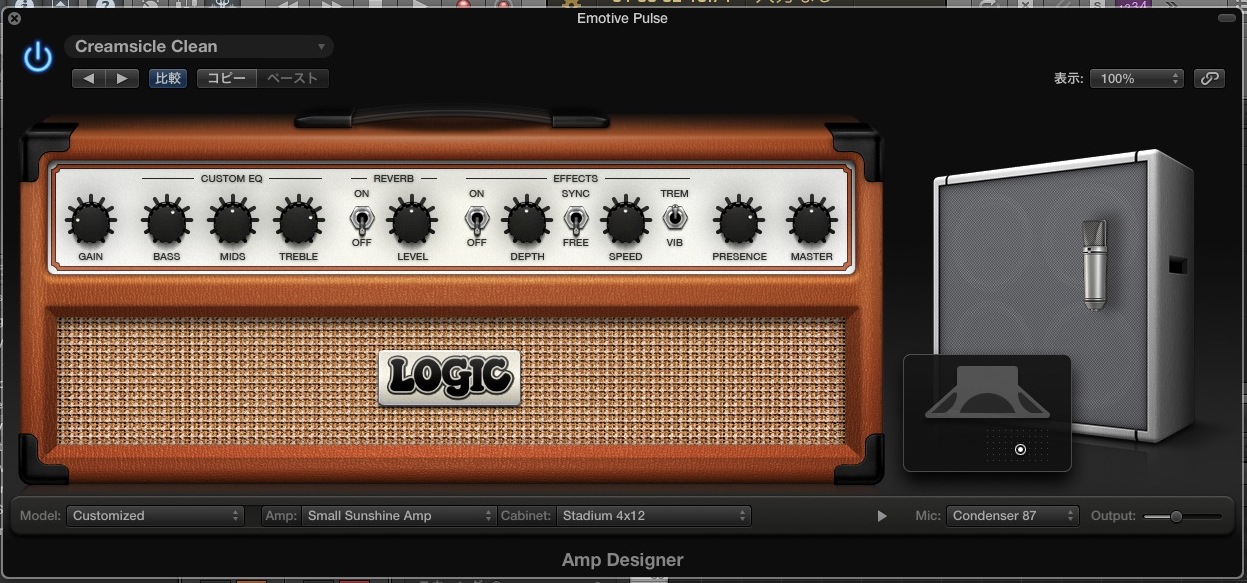Screen dimensions: 1247x583
Task: Toggle the EFFECTS on/off switch
Action: (x=476, y=218)
